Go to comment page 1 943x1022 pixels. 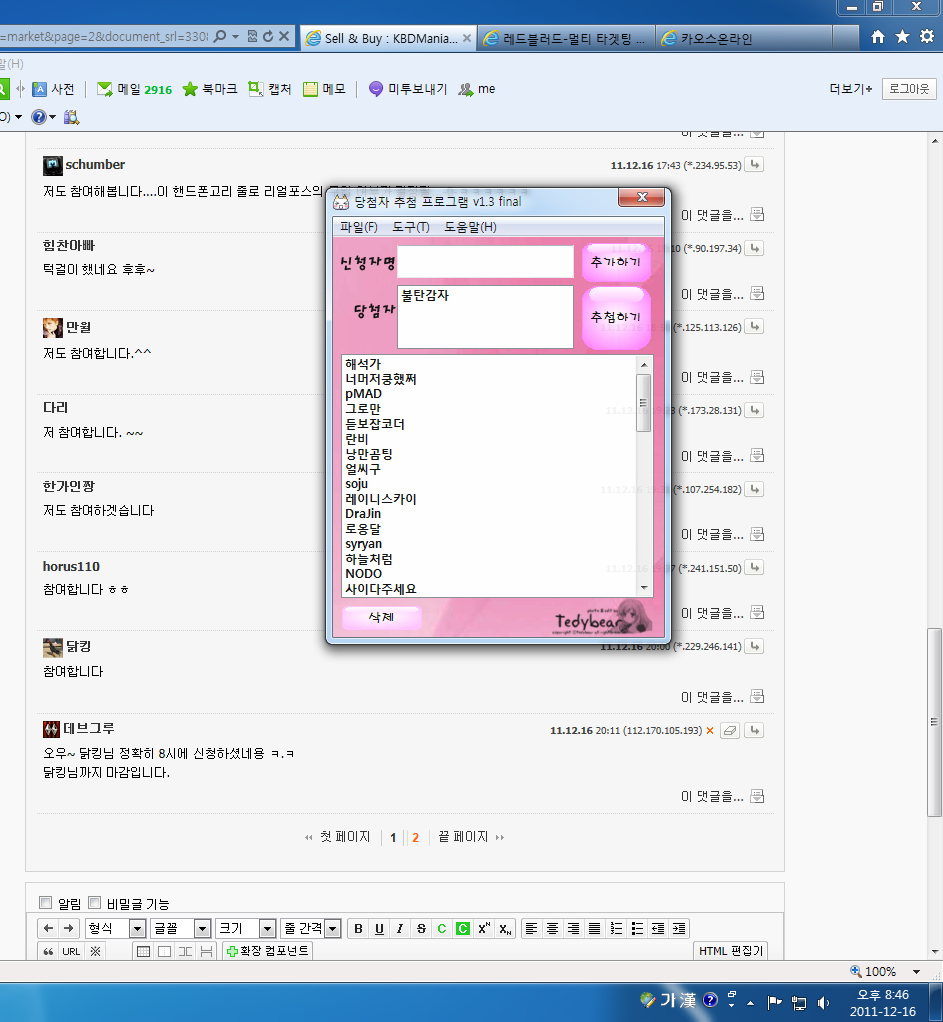click(393, 838)
